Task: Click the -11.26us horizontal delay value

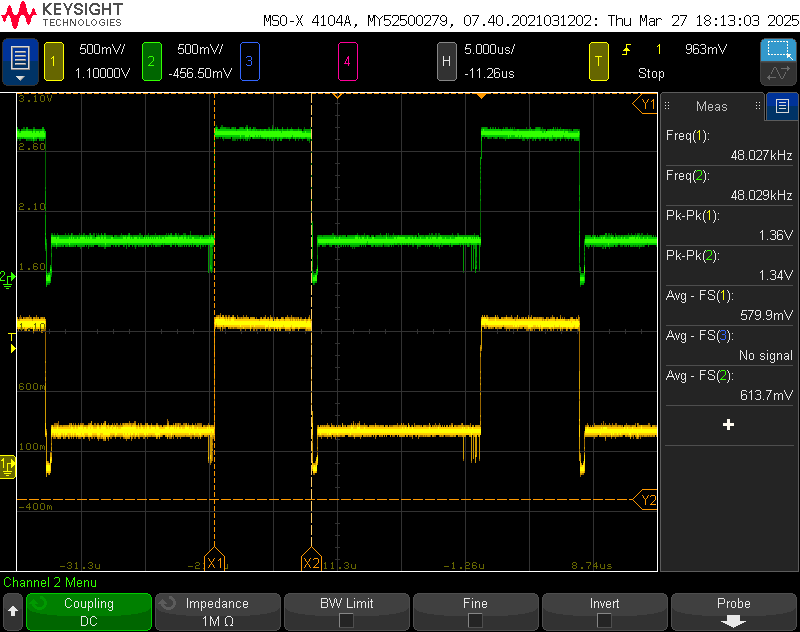Action: point(489,73)
